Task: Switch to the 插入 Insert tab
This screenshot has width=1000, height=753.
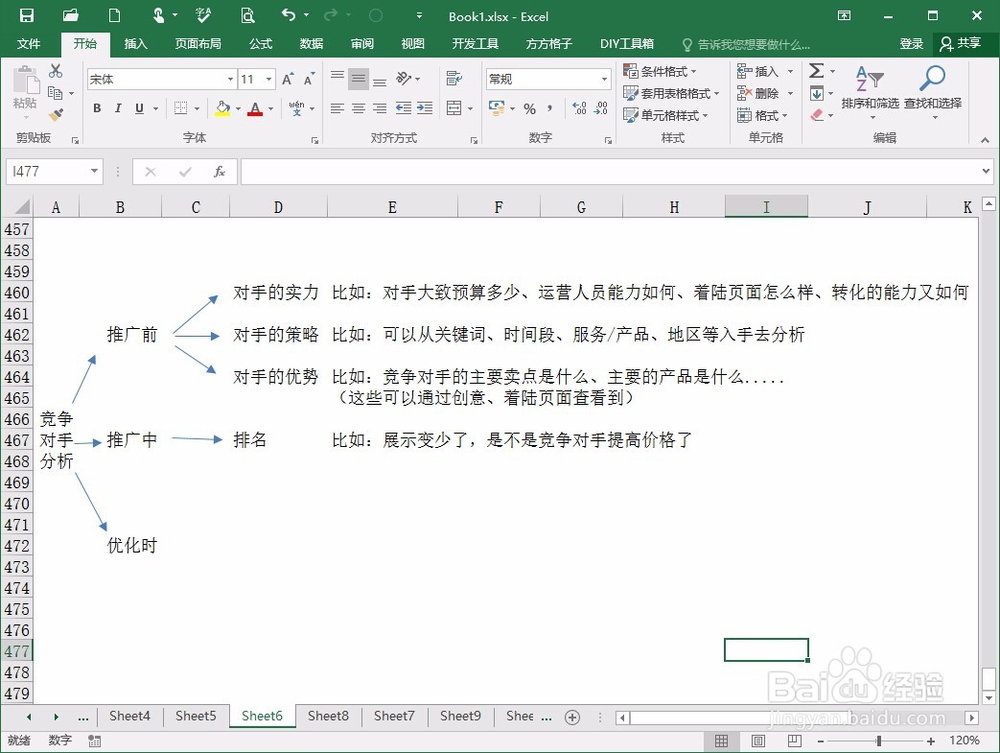Action: (x=135, y=43)
